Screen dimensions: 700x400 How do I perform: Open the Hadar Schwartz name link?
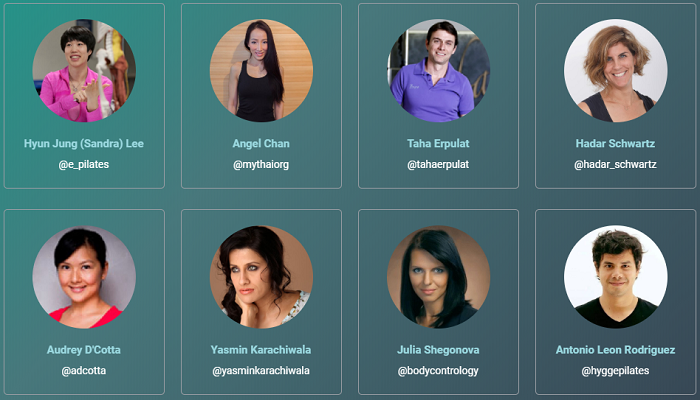click(615, 144)
